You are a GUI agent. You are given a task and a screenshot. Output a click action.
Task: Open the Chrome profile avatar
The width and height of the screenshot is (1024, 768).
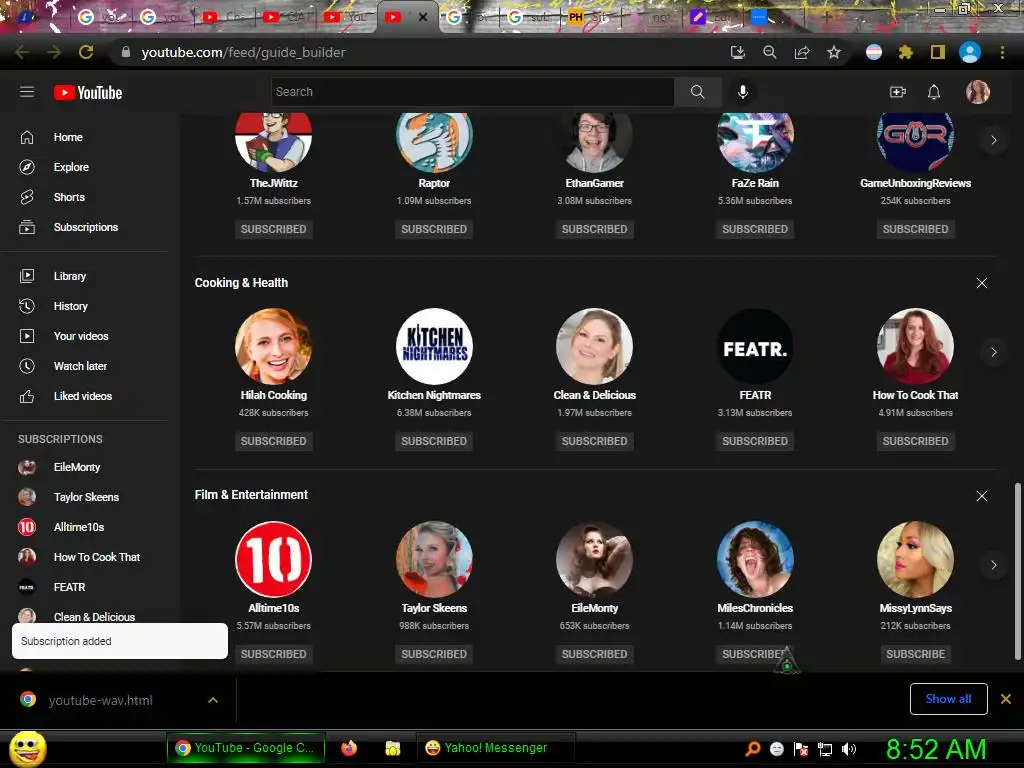coord(970,52)
